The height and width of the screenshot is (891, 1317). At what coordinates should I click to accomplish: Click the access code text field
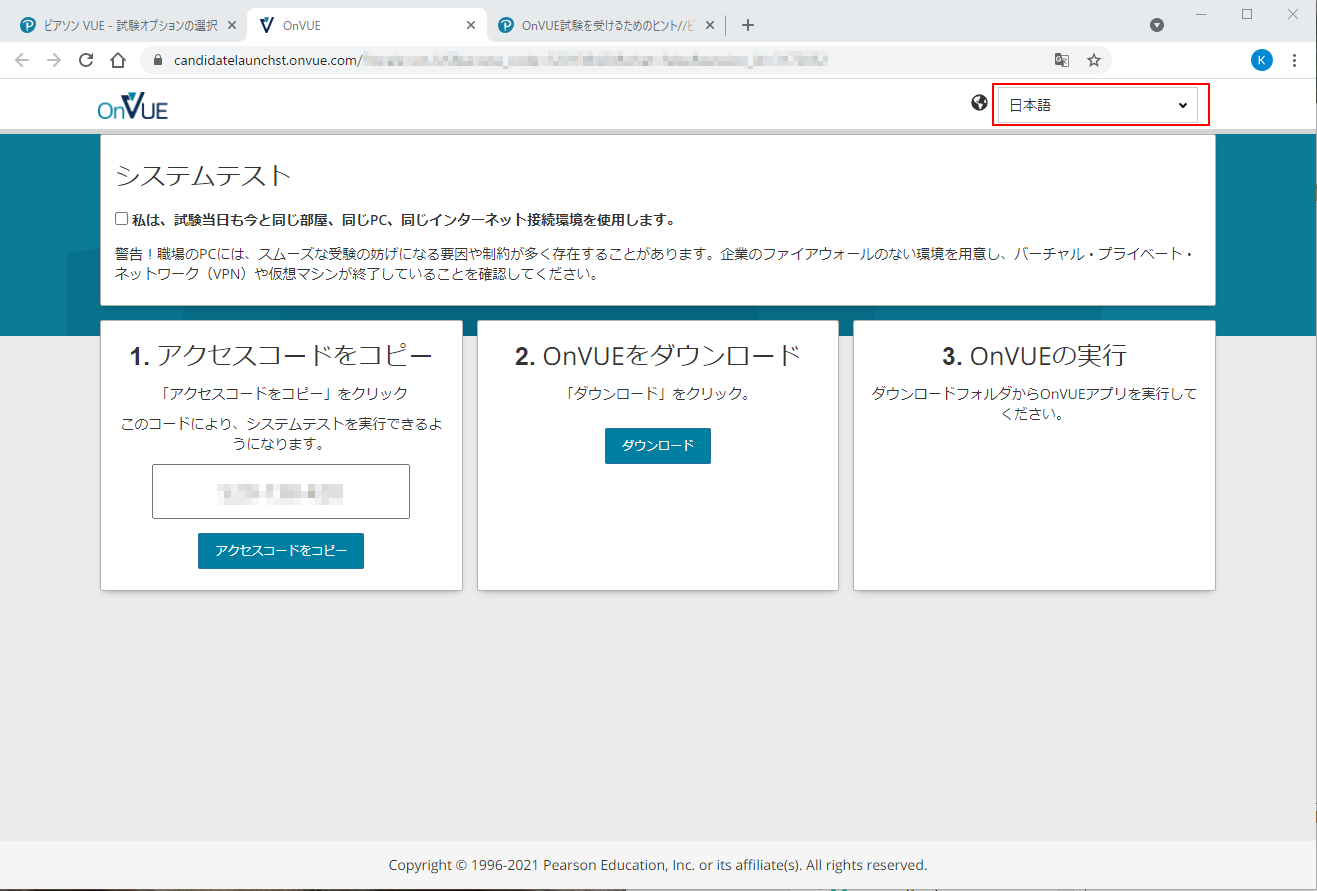[x=281, y=491]
